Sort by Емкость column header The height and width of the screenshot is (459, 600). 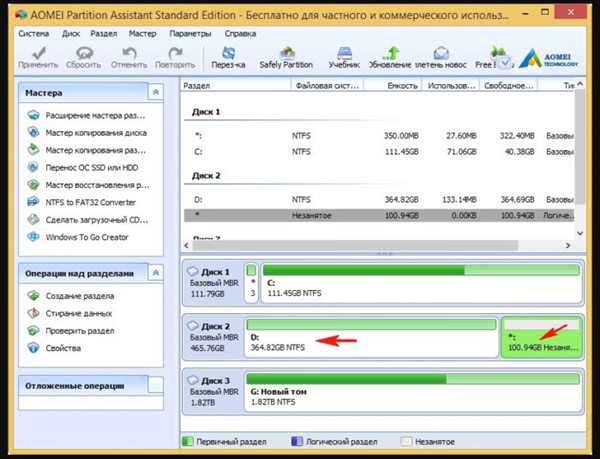[x=393, y=86]
